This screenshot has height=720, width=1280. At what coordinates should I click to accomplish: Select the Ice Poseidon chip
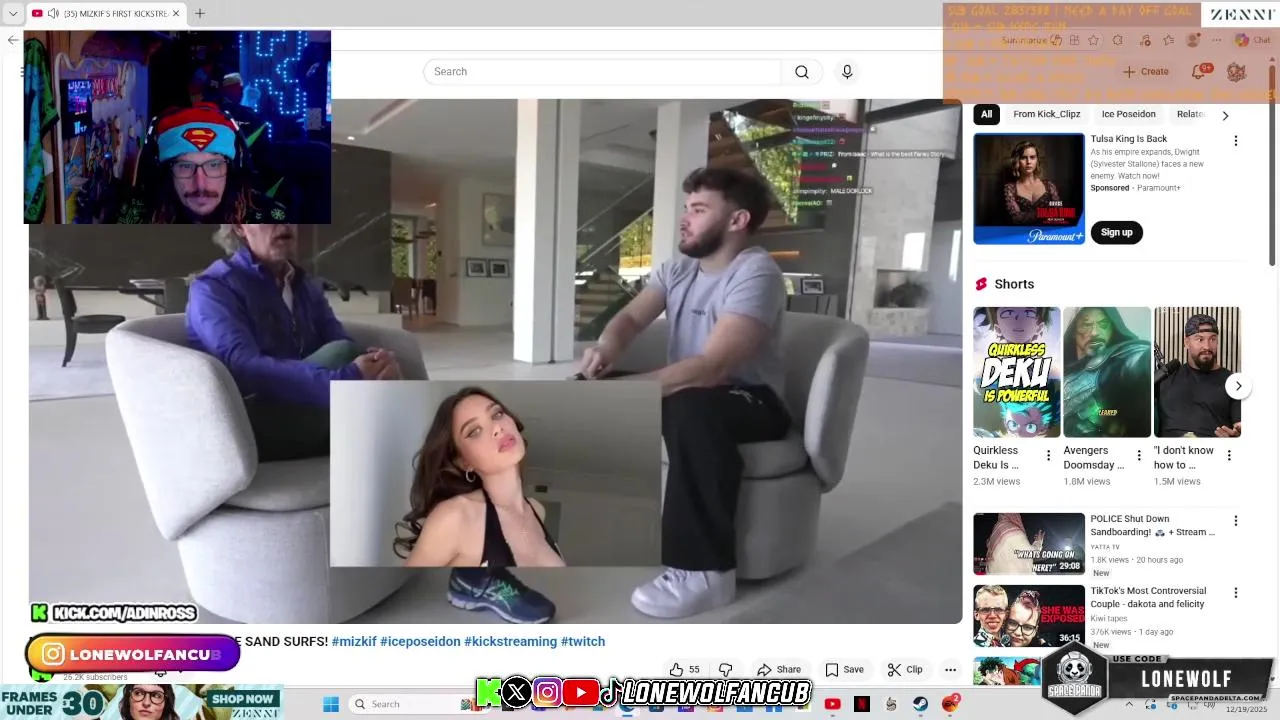point(1128,114)
